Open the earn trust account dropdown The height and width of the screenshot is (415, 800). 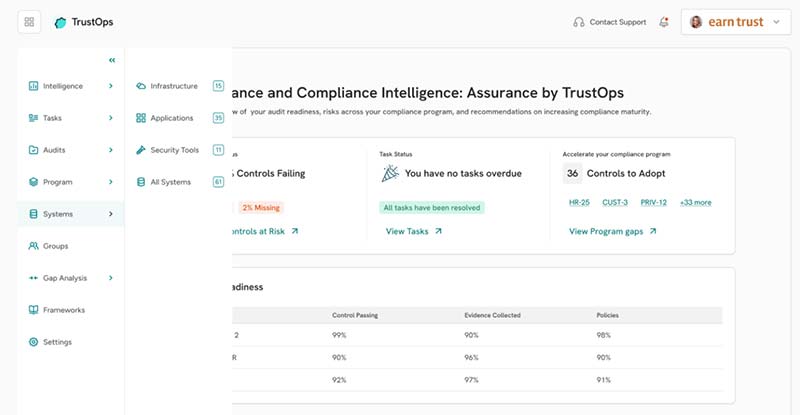[x=736, y=22]
